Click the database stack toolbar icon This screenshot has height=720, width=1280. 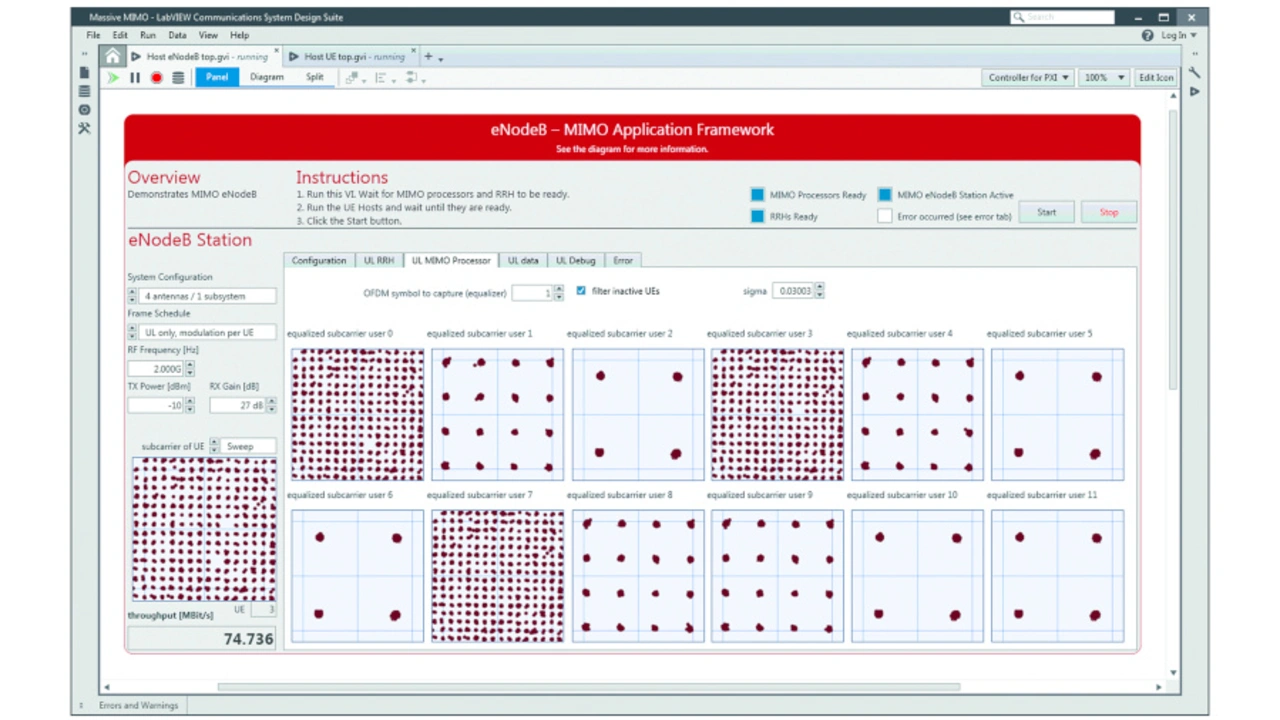click(x=178, y=77)
